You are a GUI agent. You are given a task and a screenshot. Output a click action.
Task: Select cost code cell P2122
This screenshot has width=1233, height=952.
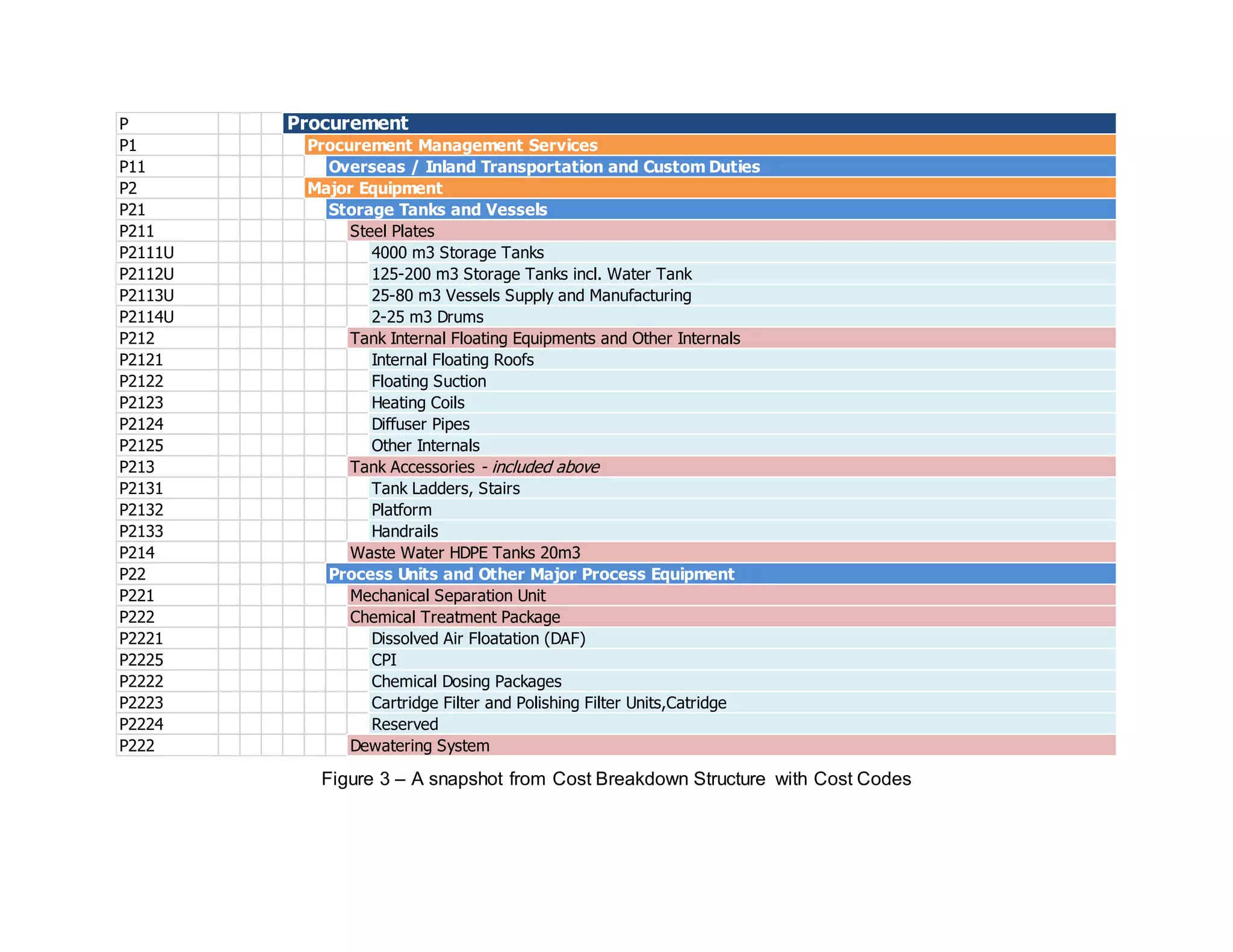click(167, 381)
